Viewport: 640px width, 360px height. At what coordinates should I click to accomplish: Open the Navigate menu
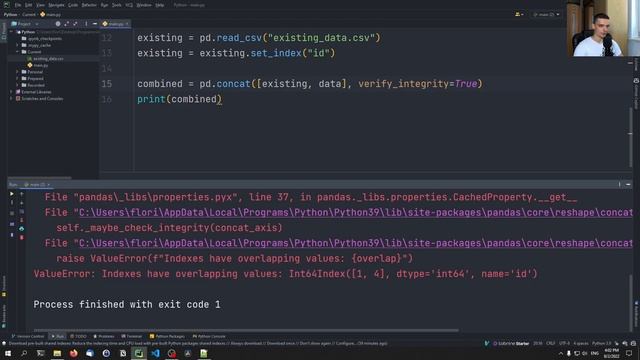56,5
